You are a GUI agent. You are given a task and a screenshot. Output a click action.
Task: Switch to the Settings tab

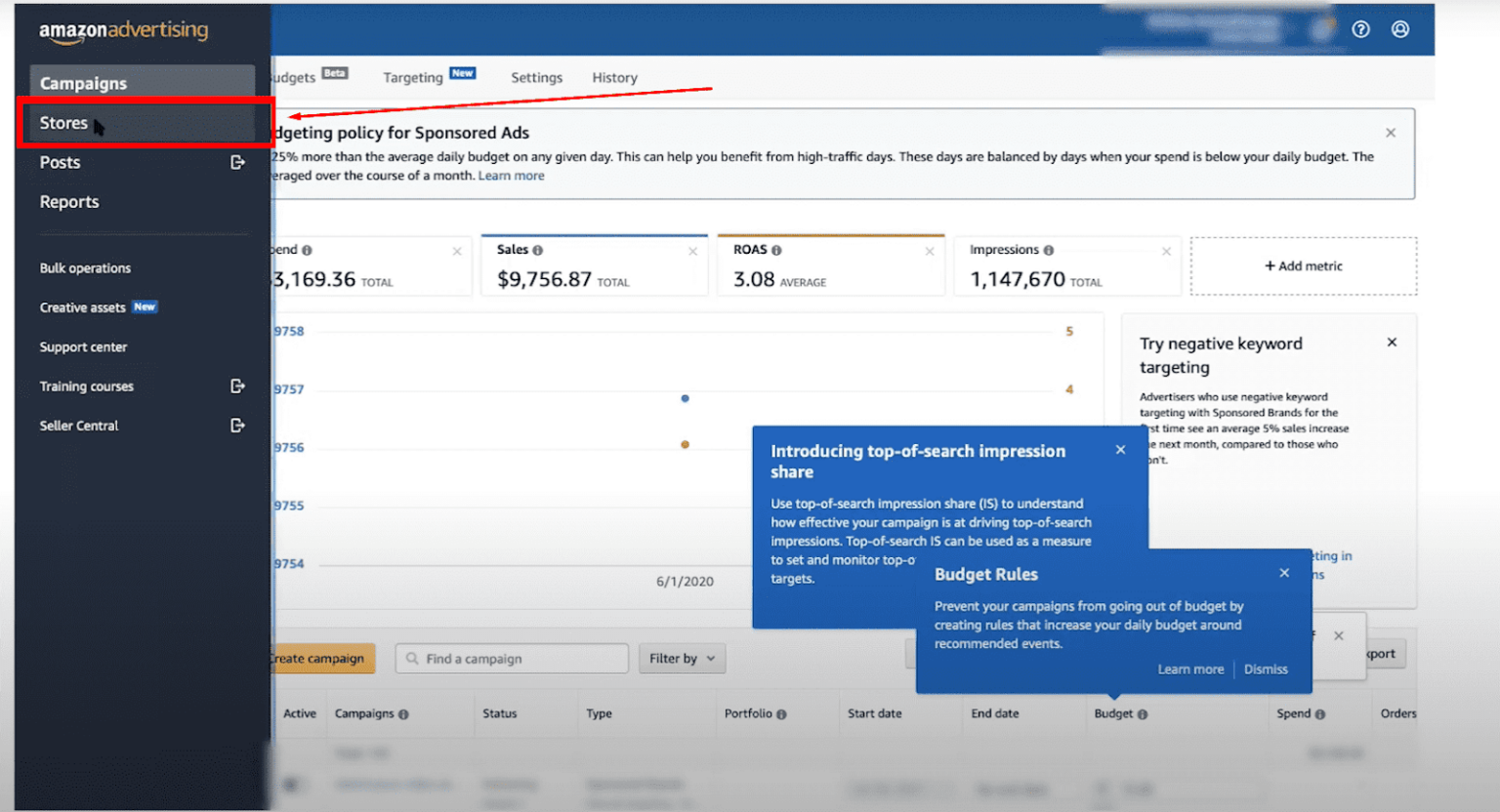(x=536, y=77)
